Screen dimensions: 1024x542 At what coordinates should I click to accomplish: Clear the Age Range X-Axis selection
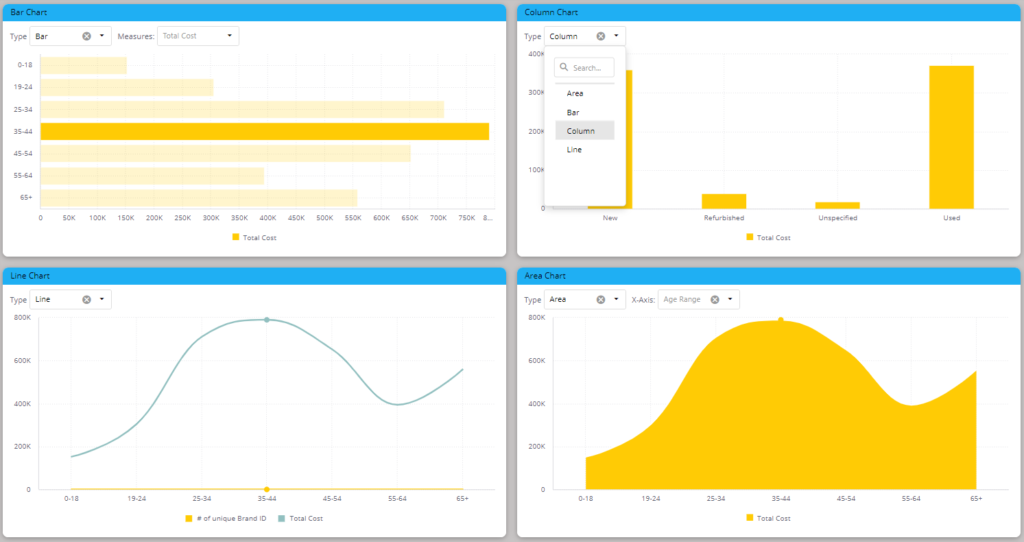[714, 299]
